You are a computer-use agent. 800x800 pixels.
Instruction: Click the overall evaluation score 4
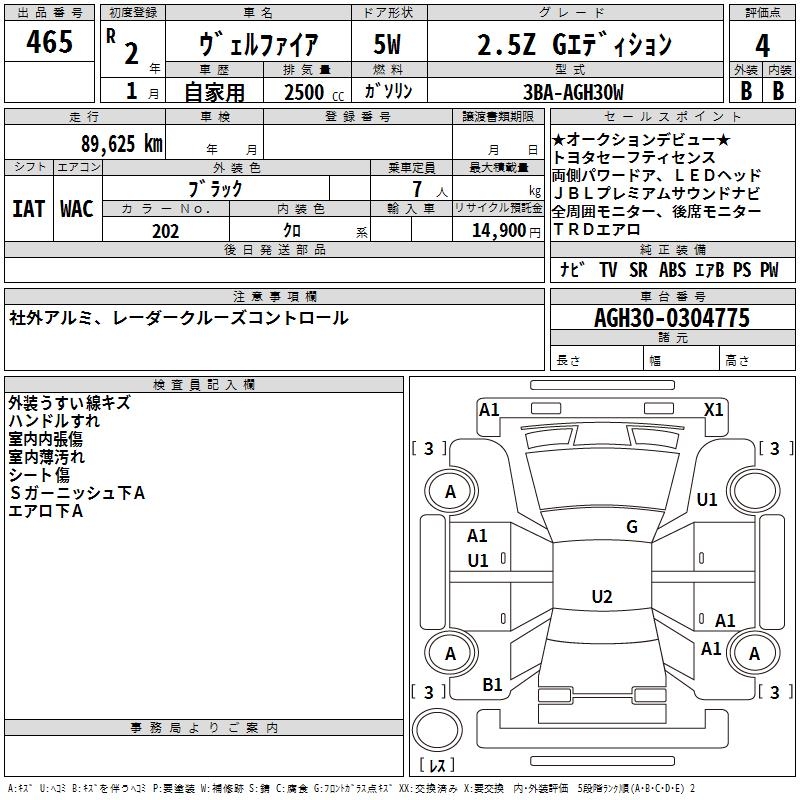pos(762,46)
